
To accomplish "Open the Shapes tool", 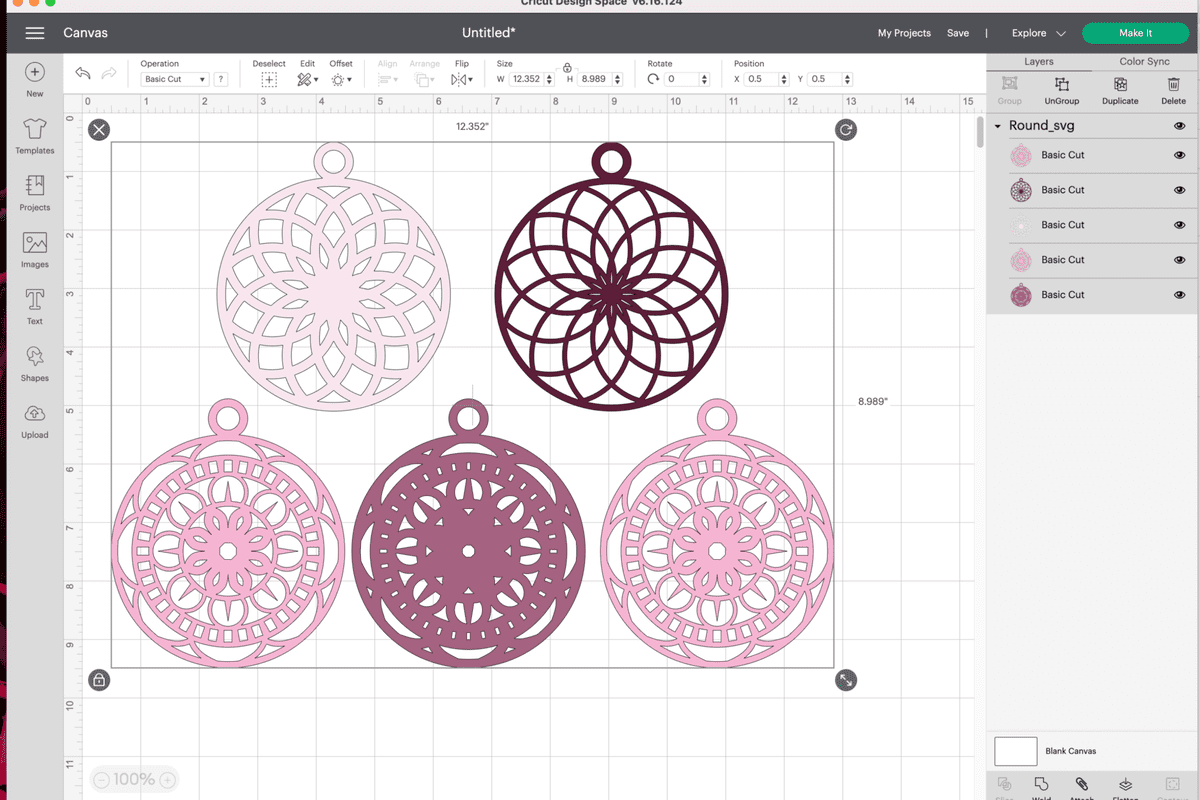I will [35, 357].
